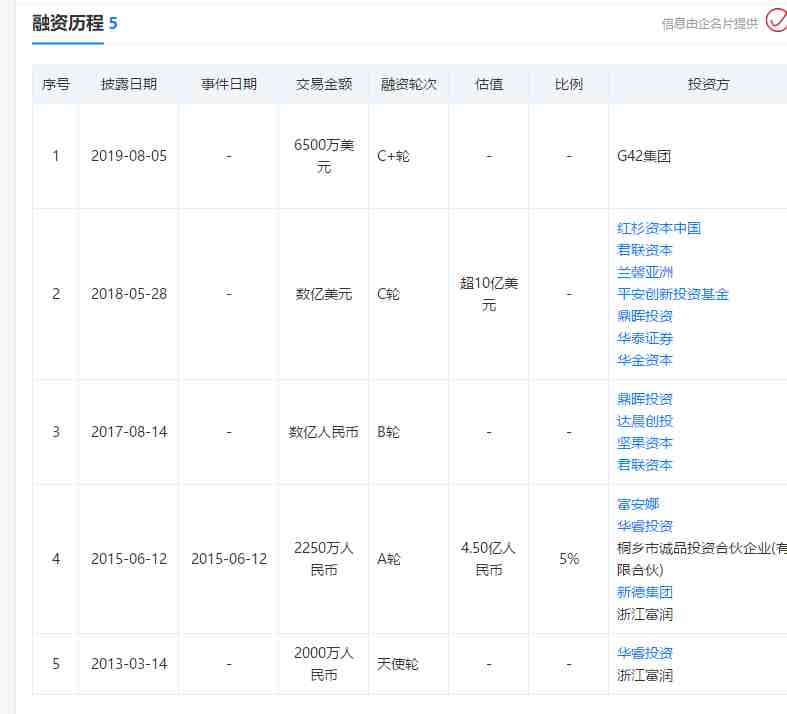The image size is (787, 714).
Task: Select the 2000万人民币 amount cell
Action: coord(324,664)
